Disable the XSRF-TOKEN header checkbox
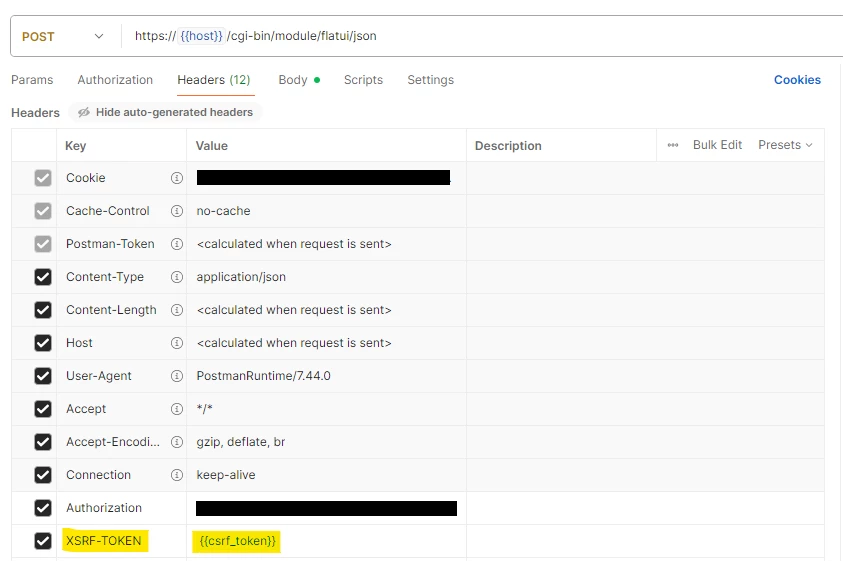Image resolution: width=844 pixels, height=562 pixels. (43, 541)
